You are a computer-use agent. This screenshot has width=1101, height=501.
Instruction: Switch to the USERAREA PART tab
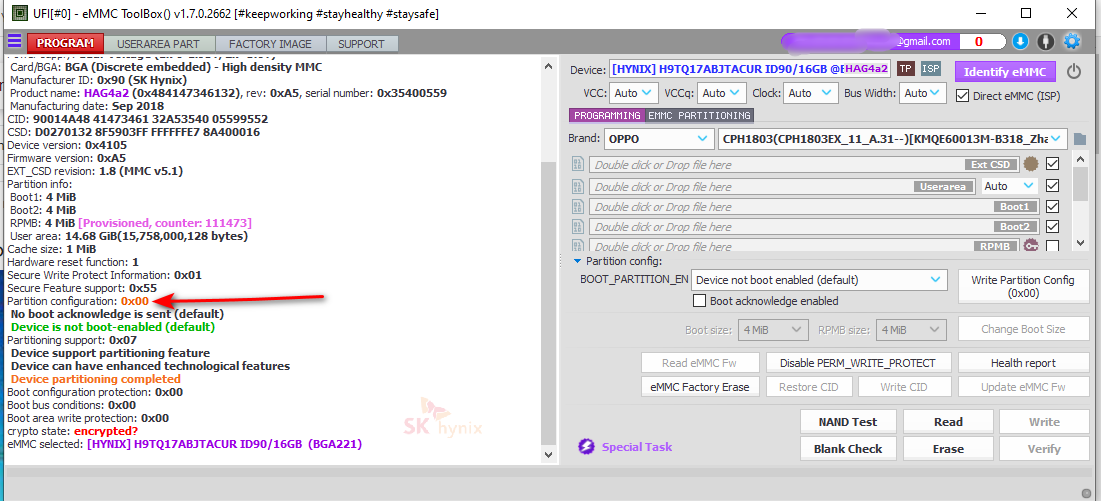tap(159, 44)
